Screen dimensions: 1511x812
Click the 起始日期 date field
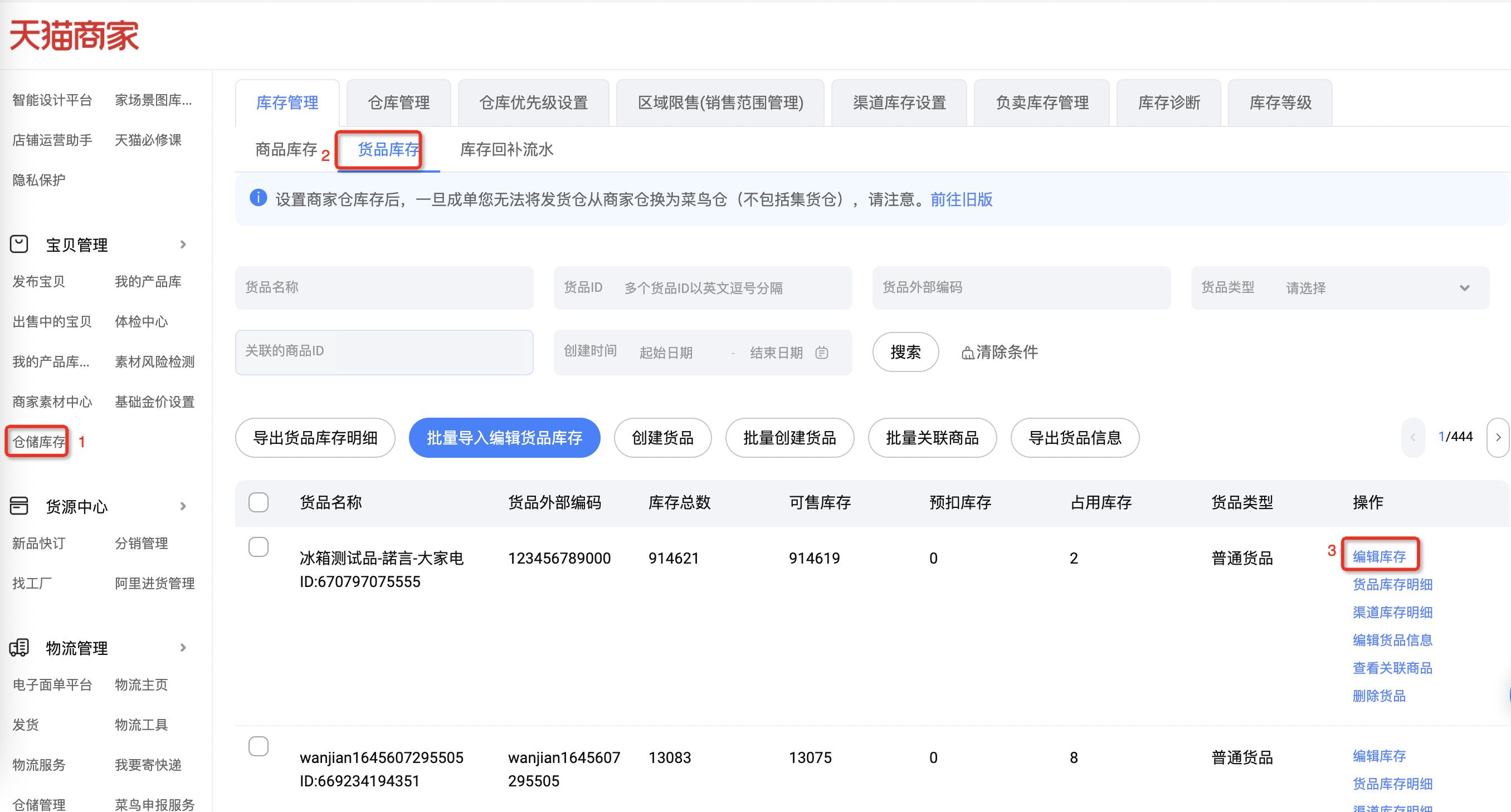tap(666, 353)
